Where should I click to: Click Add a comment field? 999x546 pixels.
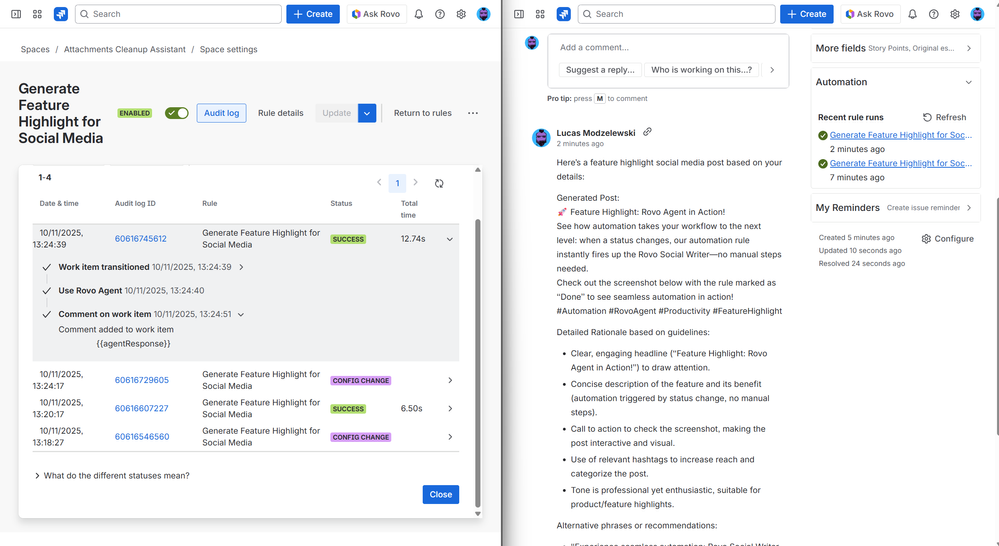(x=668, y=47)
